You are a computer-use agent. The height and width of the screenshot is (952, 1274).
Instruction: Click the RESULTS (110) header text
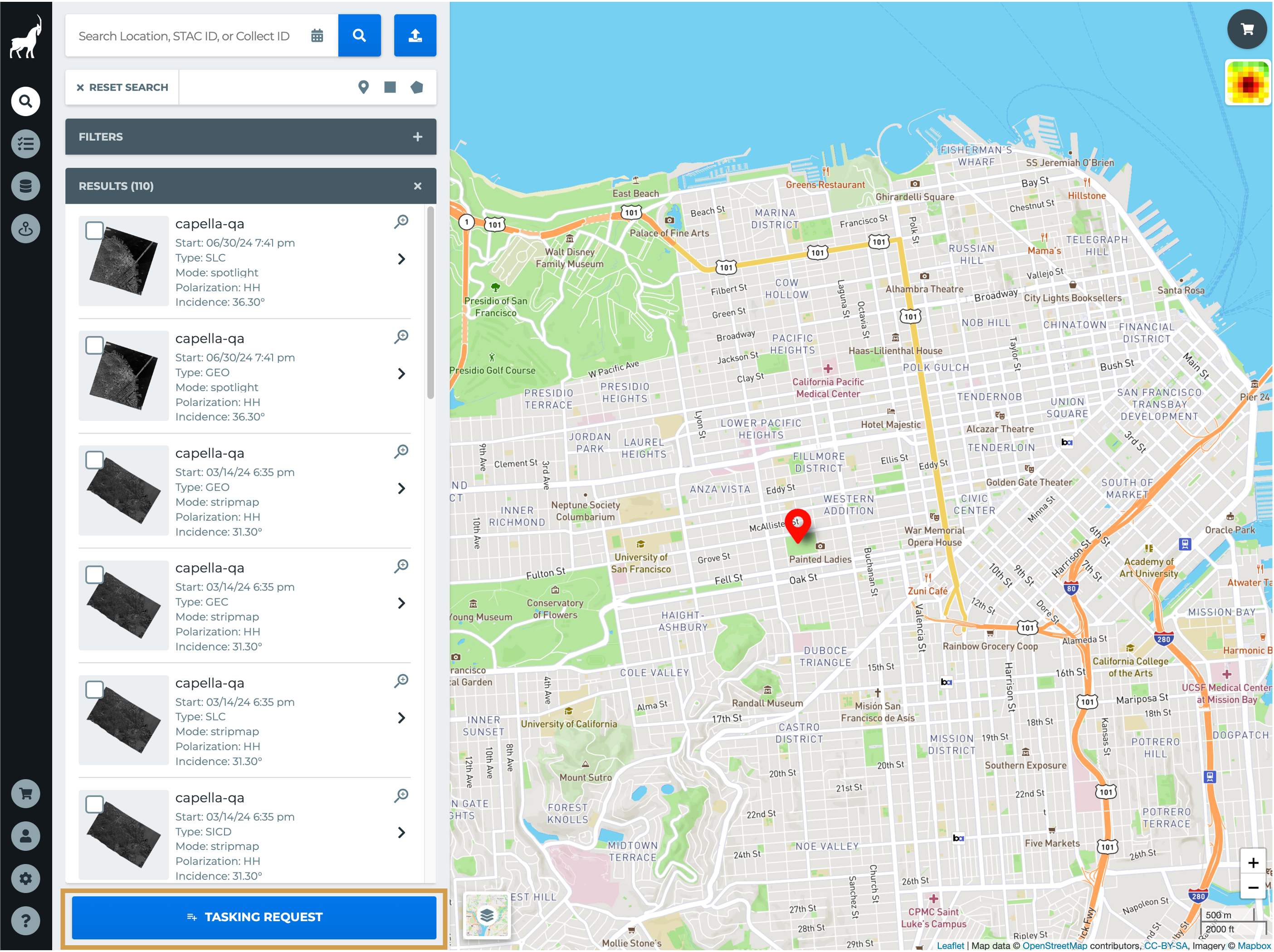tap(117, 186)
